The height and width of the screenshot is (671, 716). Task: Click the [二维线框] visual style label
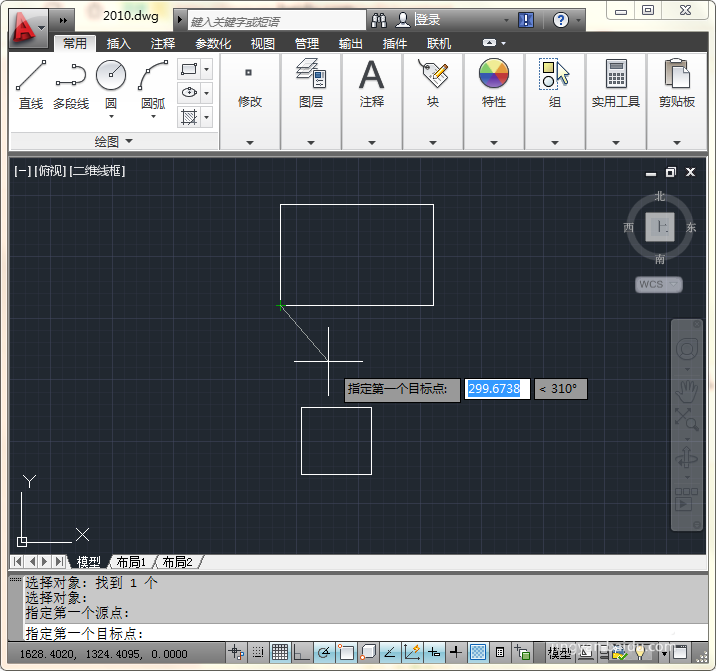(x=97, y=171)
